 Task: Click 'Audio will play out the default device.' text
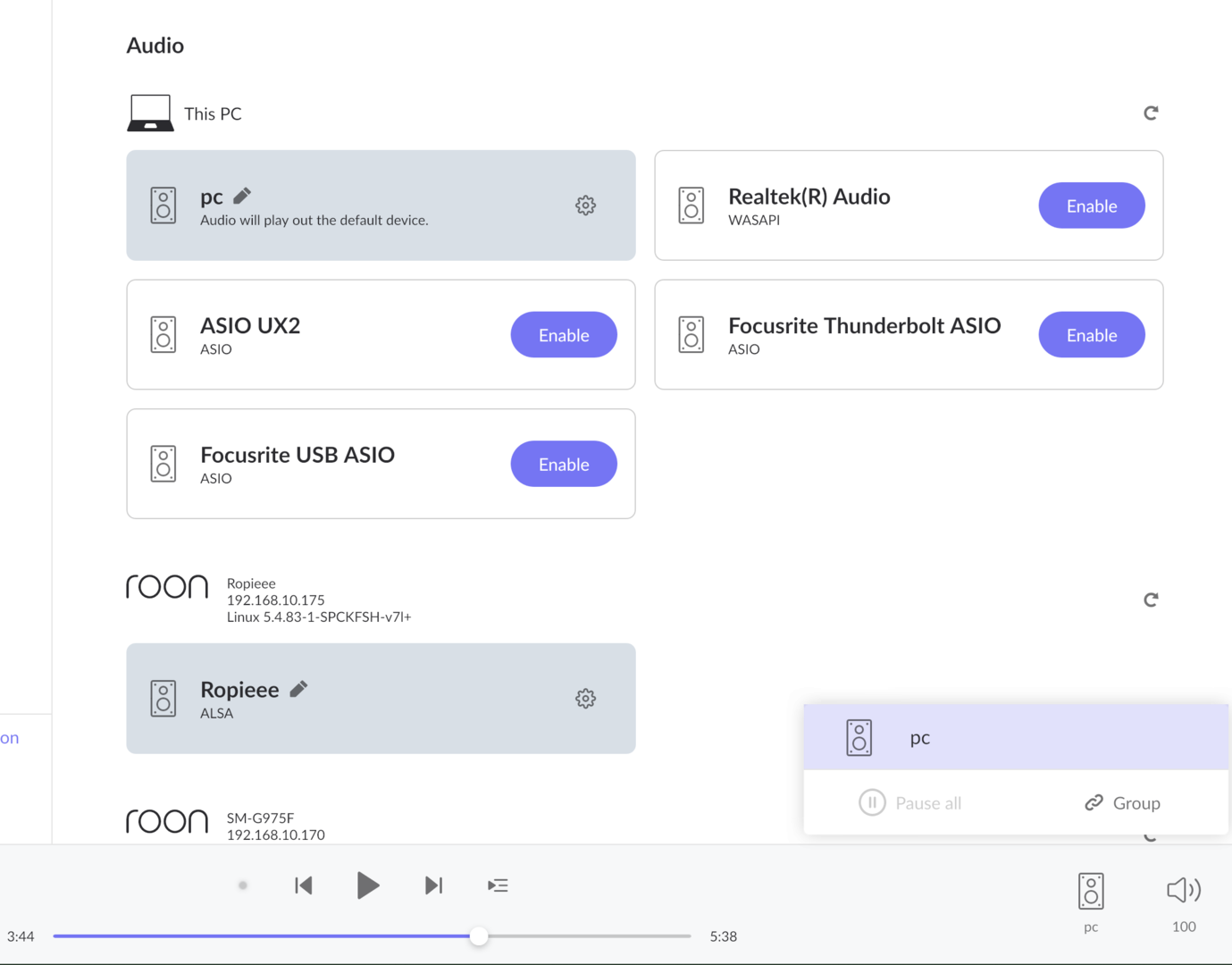(314, 221)
